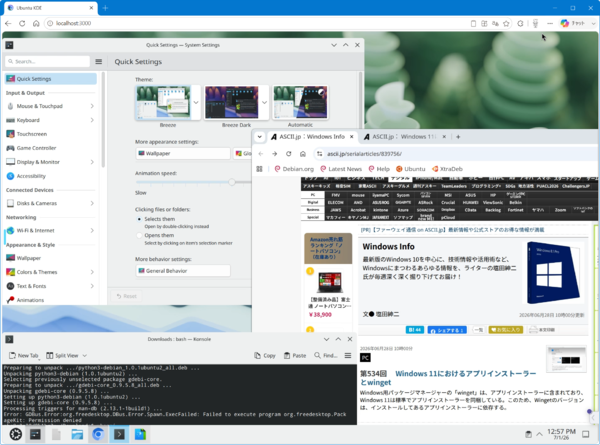
Task: Open the System Settings hamburger menu
Action: 98,62
